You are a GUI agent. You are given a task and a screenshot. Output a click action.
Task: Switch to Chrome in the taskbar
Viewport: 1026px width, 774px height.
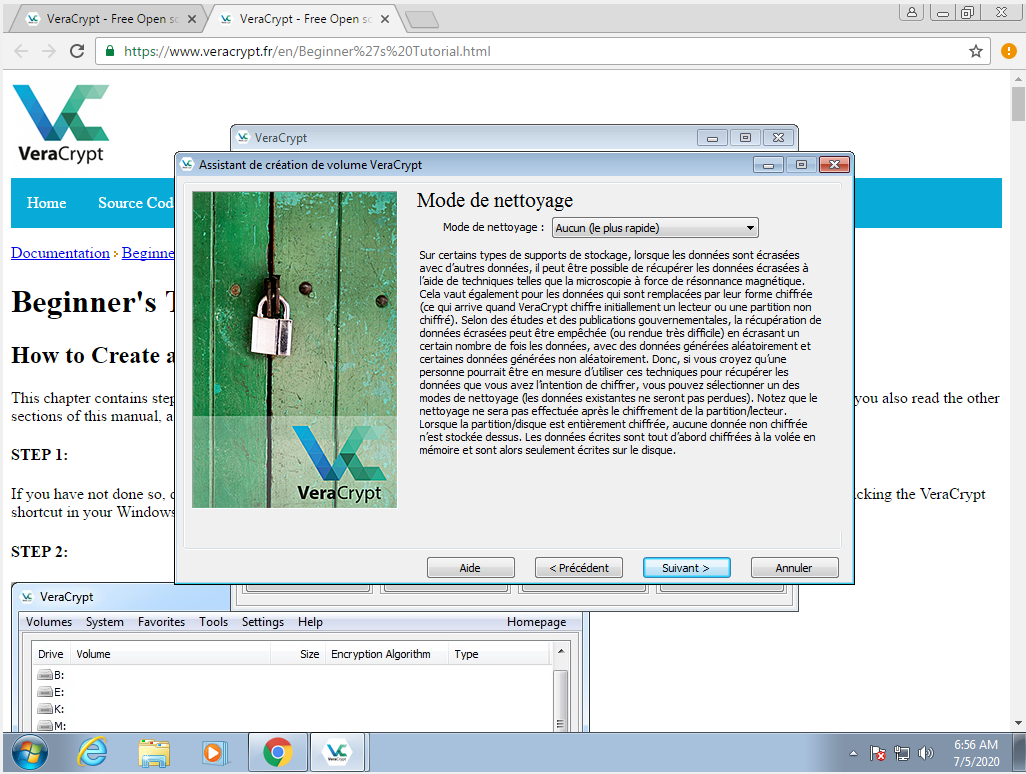coord(277,752)
